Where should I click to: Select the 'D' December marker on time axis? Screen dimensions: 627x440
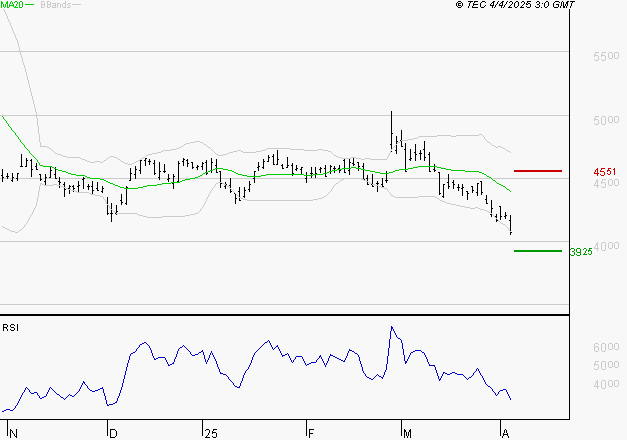tap(112, 433)
